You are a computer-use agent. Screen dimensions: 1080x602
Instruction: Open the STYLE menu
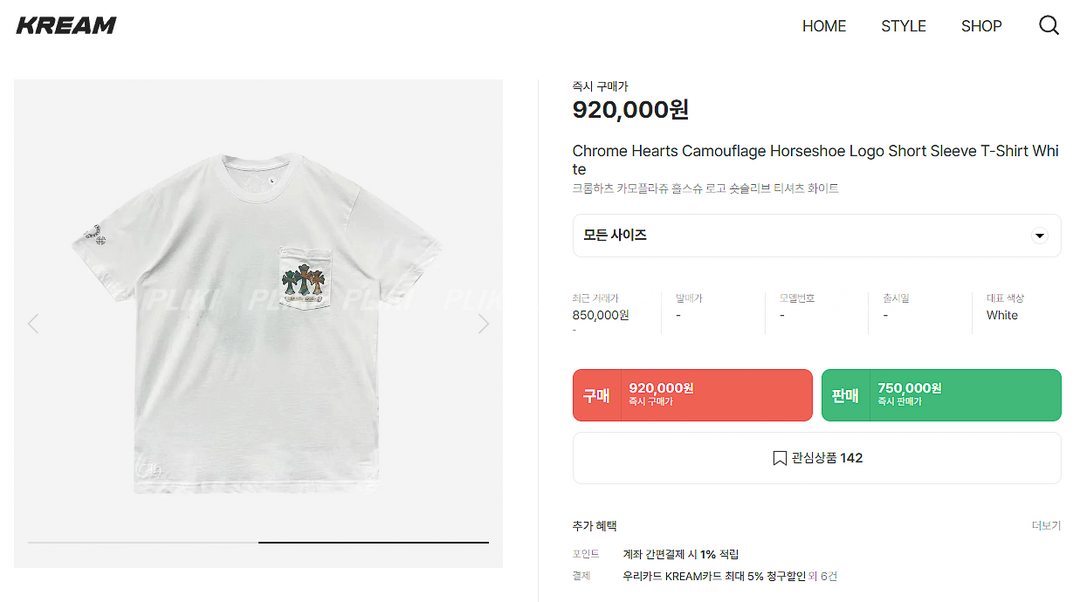pyautogui.click(x=903, y=26)
